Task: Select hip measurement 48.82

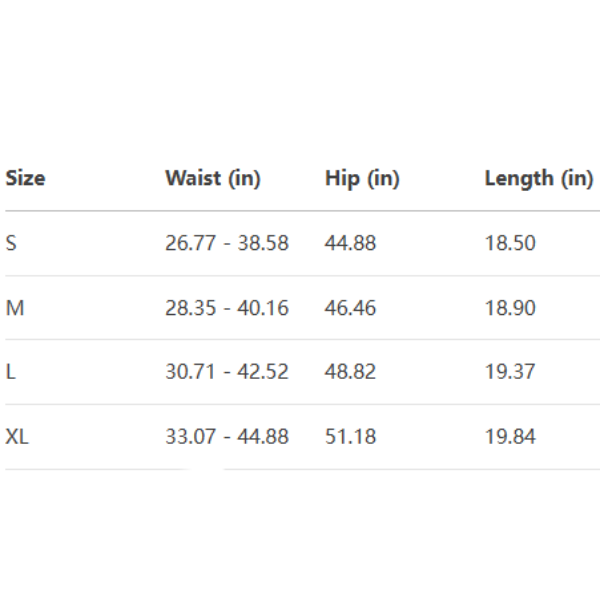Action: pyautogui.click(x=350, y=372)
